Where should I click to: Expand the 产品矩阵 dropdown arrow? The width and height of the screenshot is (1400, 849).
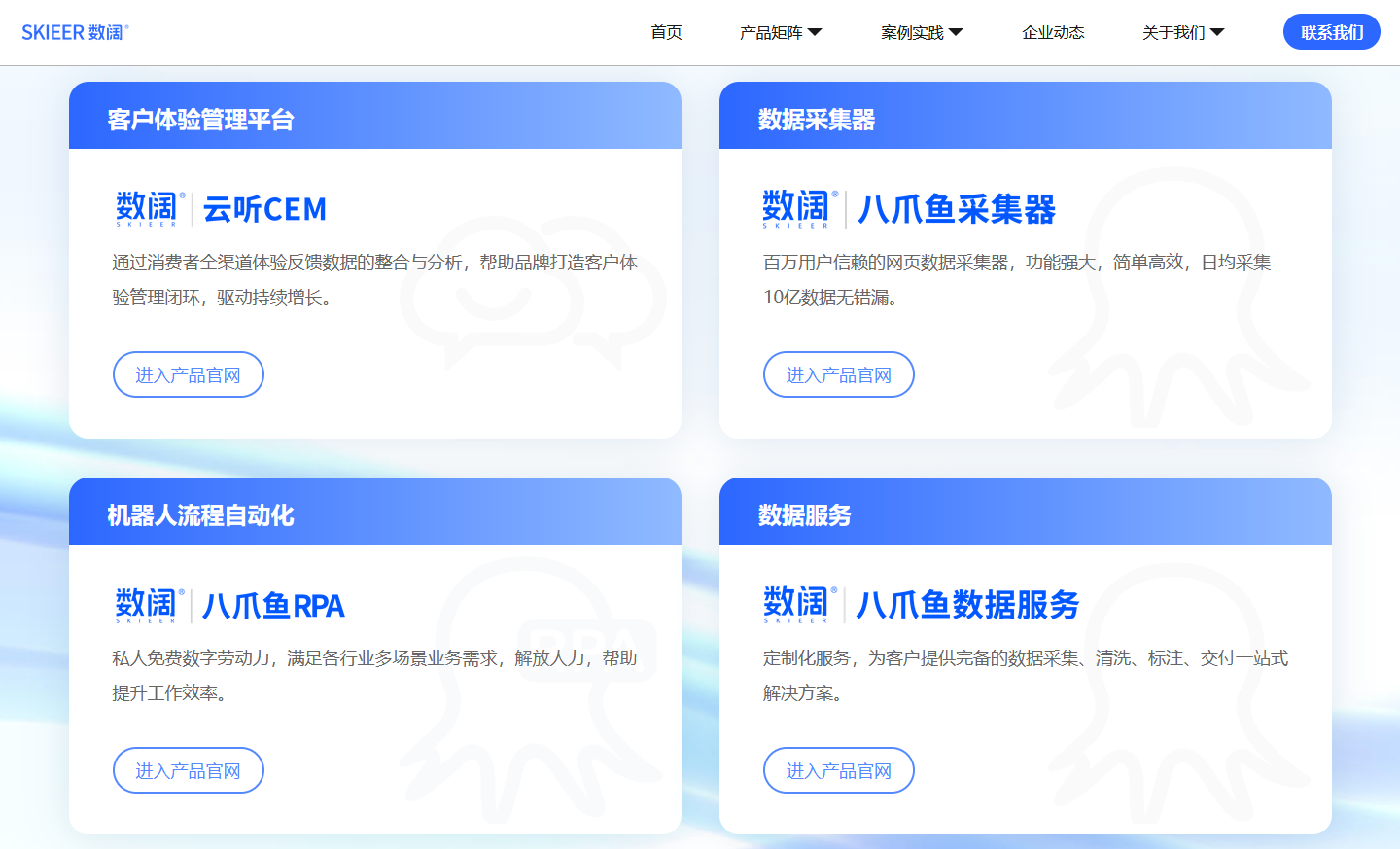coord(815,32)
